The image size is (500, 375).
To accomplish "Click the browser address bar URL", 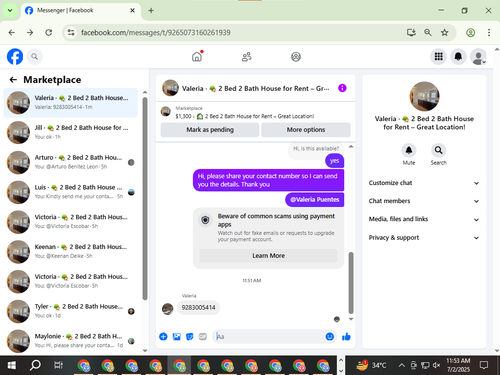I will click(156, 33).
